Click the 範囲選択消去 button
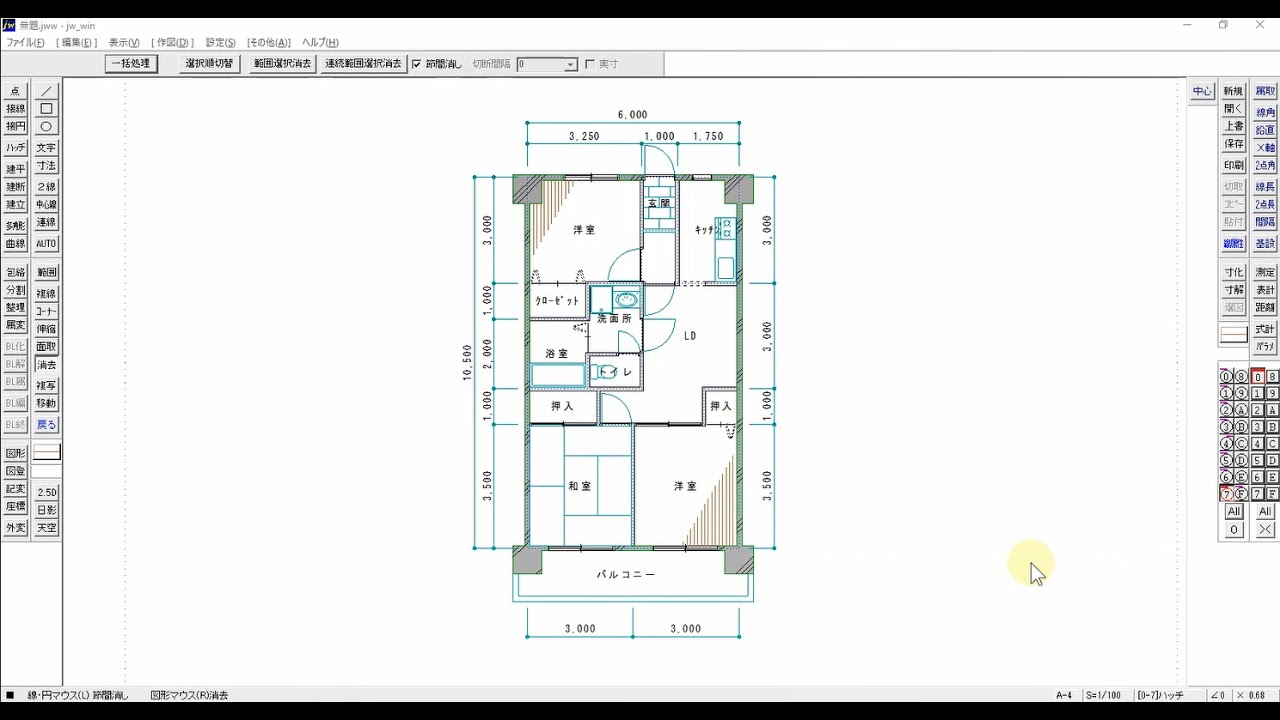This screenshot has height=720, width=1280. 283,64
